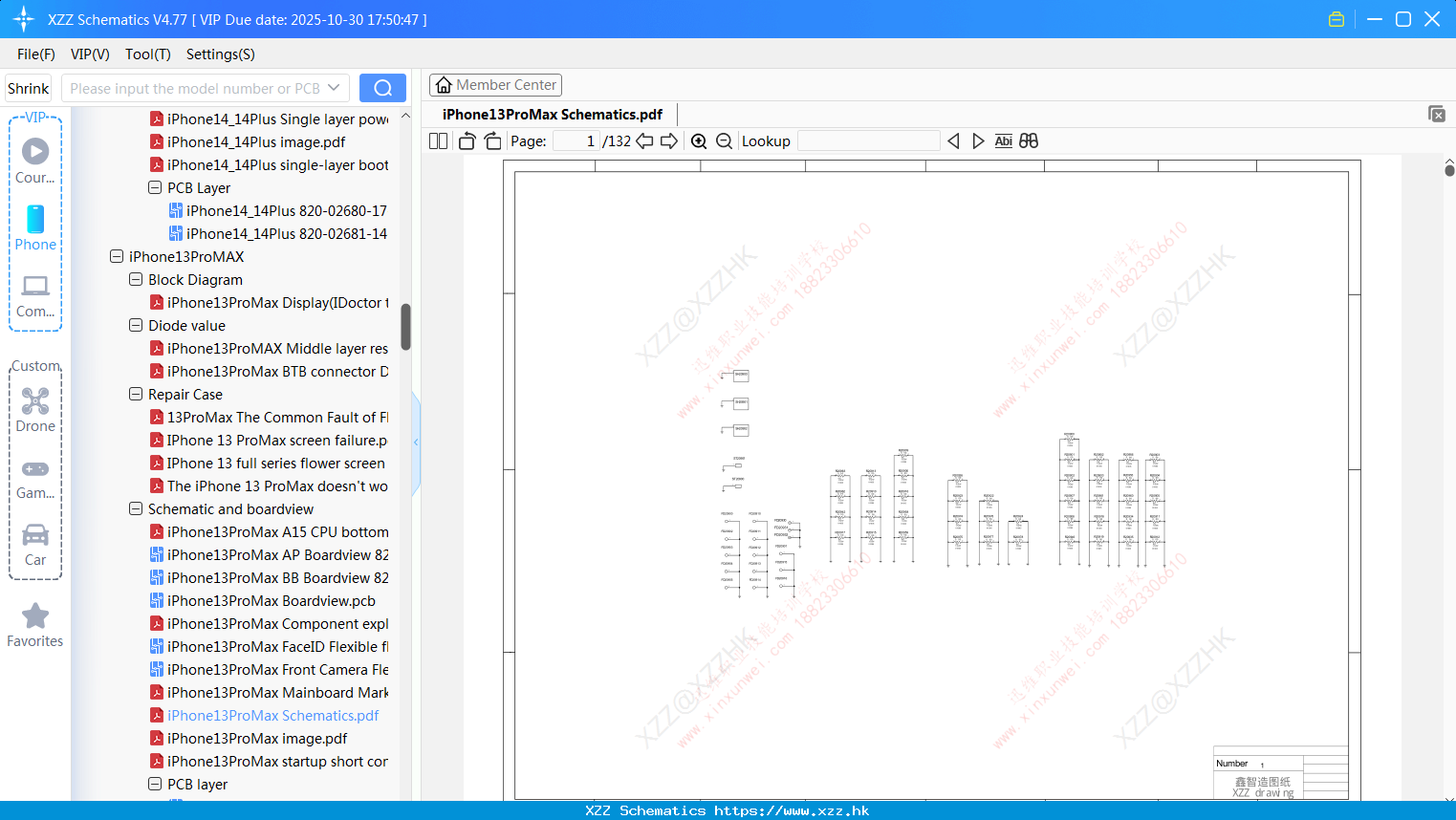Collapse the iPhone13ProMAX tree node
Viewport: 1456px width, 820px height.
pos(117,256)
